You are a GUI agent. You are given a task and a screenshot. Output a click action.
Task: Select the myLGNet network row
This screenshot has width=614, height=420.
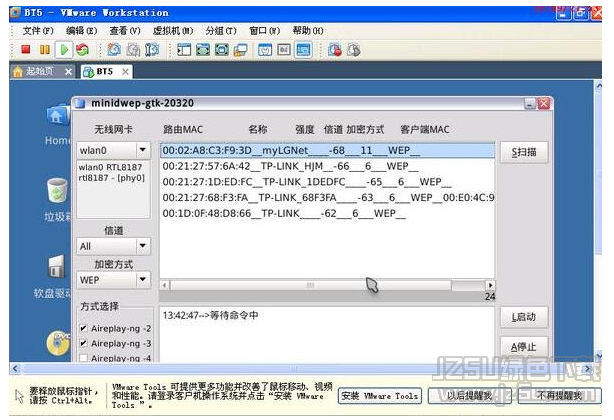327,151
